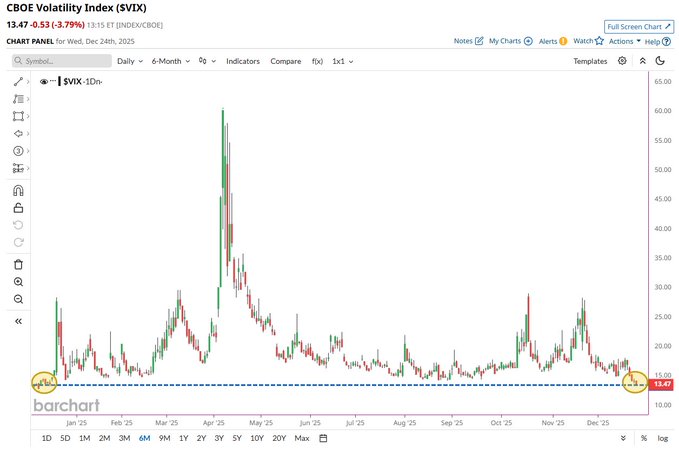
Task: Select the trend line drawing tool
Action: click(18, 81)
